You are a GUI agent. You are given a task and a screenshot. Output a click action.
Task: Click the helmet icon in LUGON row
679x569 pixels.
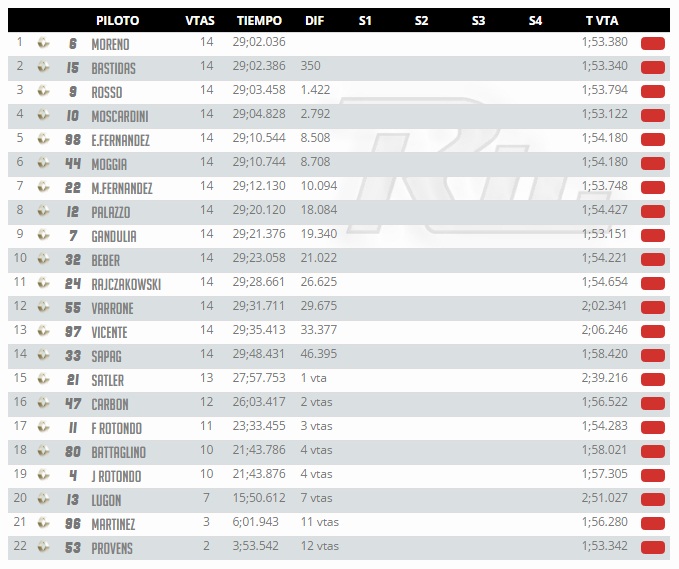pyautogui.click(x=43, y=499)
